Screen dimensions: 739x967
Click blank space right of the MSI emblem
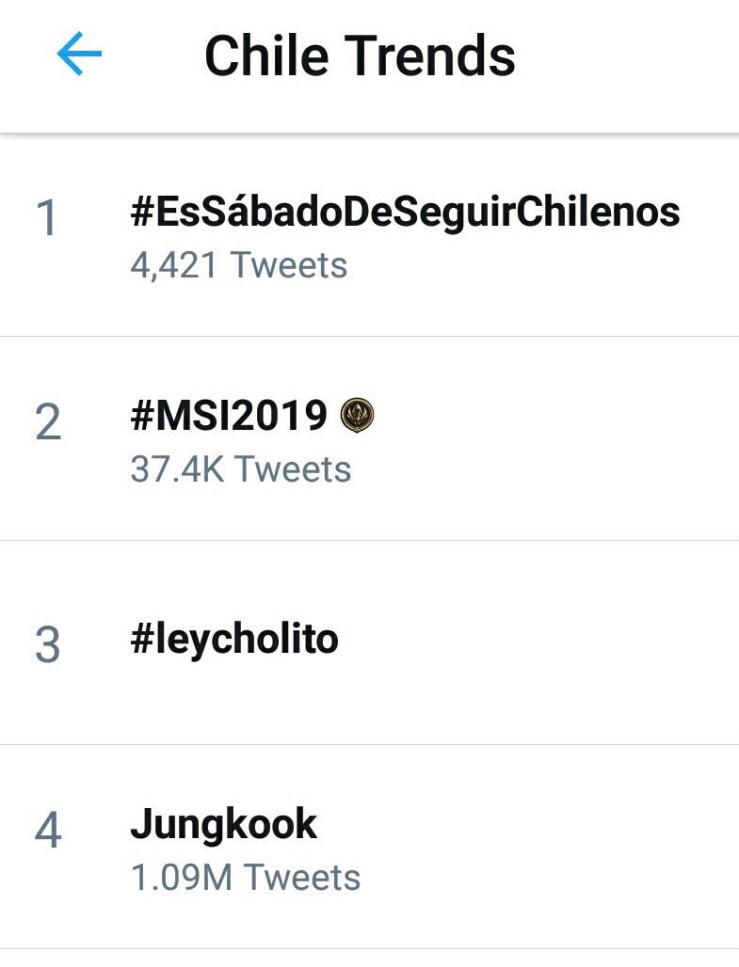tap(550, 416)
